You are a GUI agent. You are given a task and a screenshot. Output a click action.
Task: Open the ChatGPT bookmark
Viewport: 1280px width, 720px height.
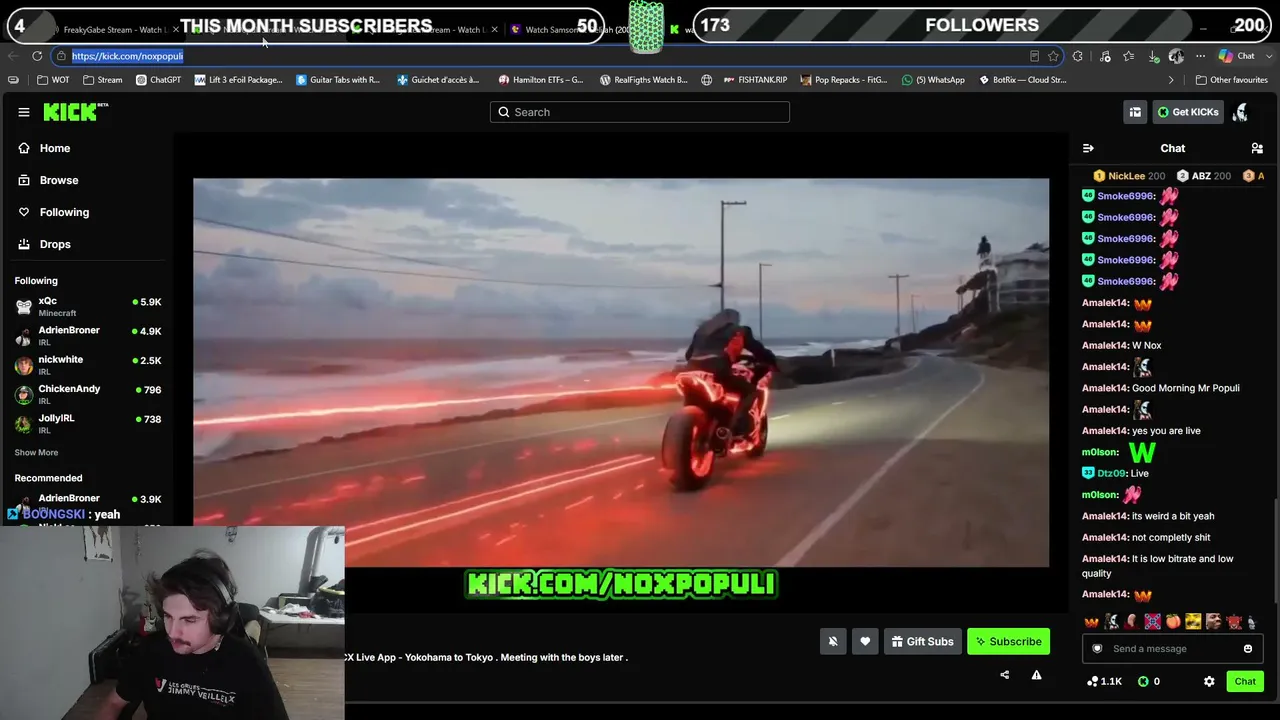158,80
